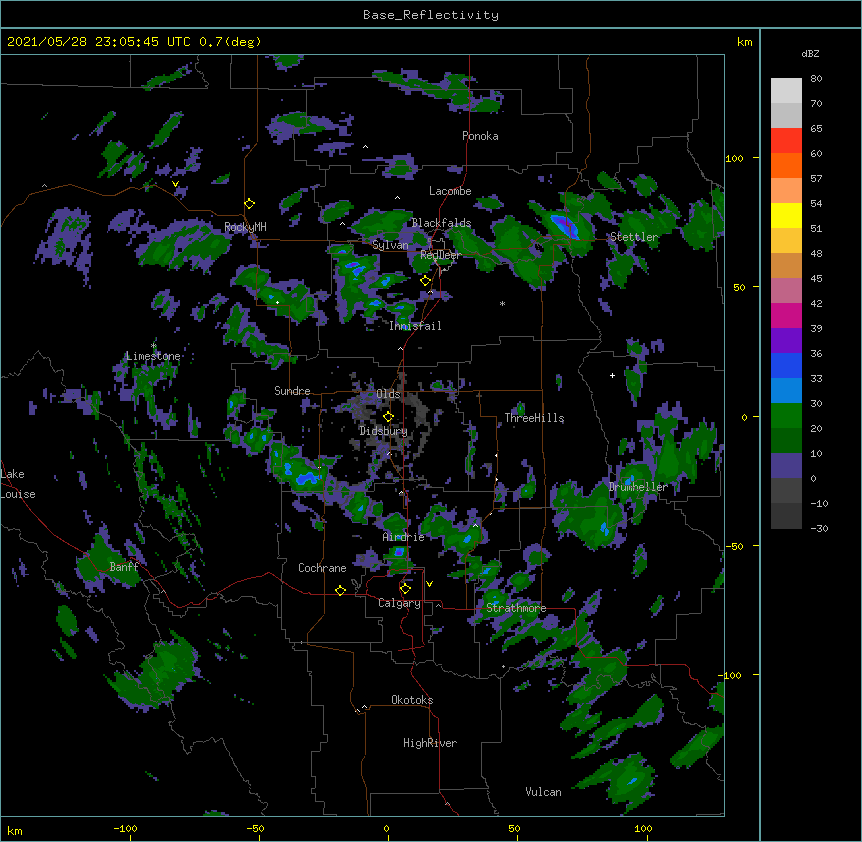Click the -50 tick on right axis
862x842 pixels.
[734, 546]
